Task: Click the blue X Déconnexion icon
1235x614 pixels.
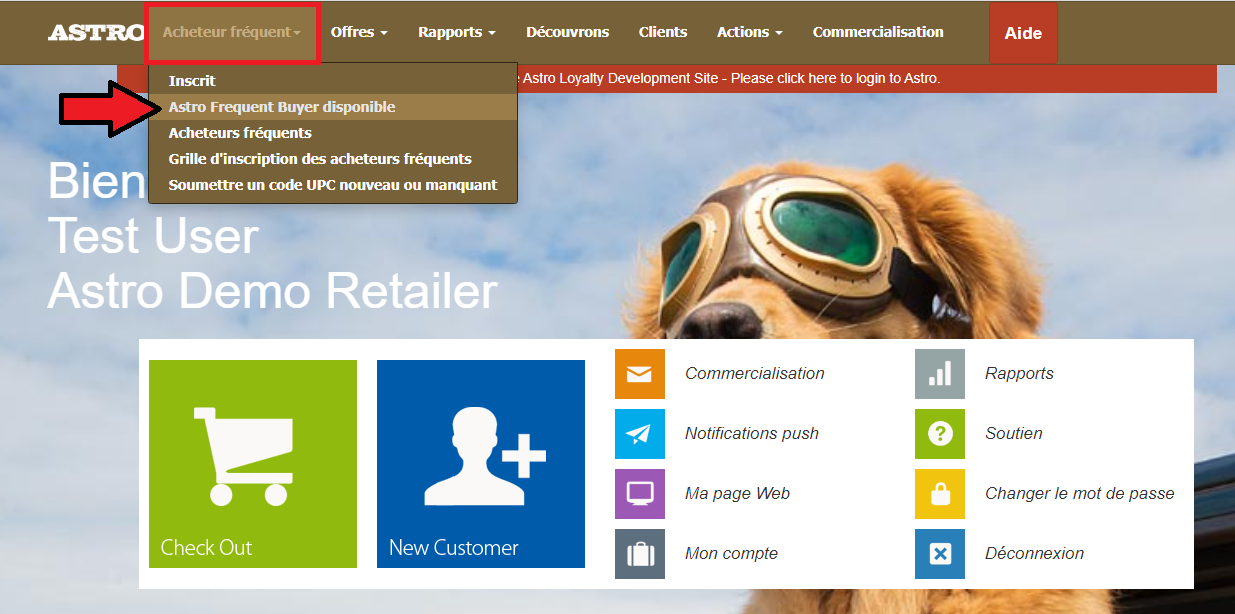Action: tap(939, 554)
